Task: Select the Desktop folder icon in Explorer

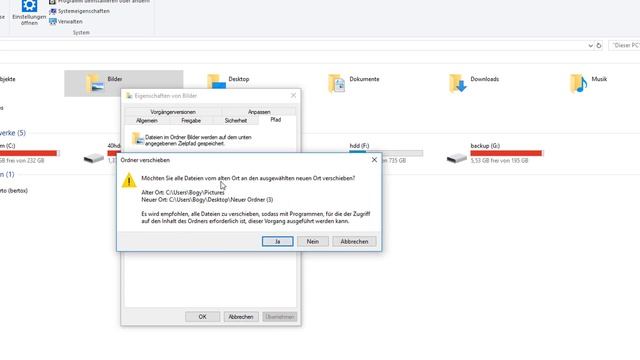Action: [216, 82]
